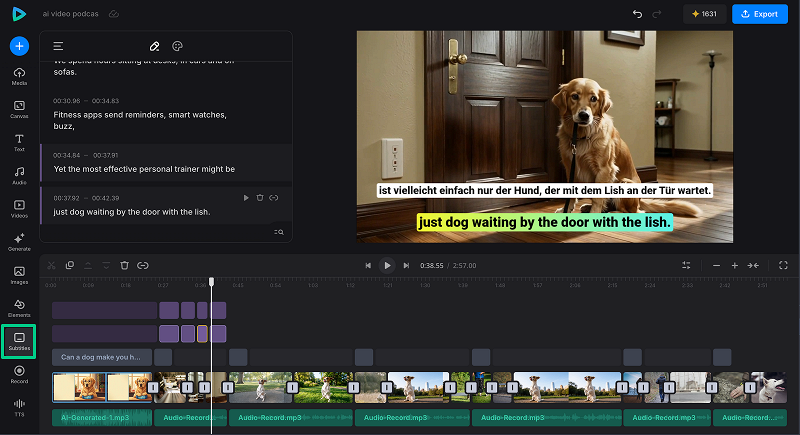Zoom out the timeline
This screenshot has height=435, width=800.
click(716, 265)
